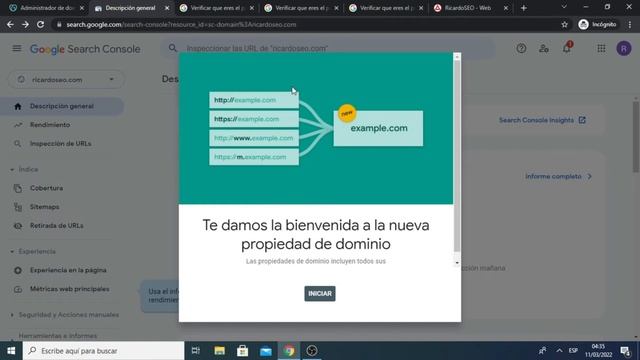
Task: Bookmark page with the star icon
Action: (564, 24)
